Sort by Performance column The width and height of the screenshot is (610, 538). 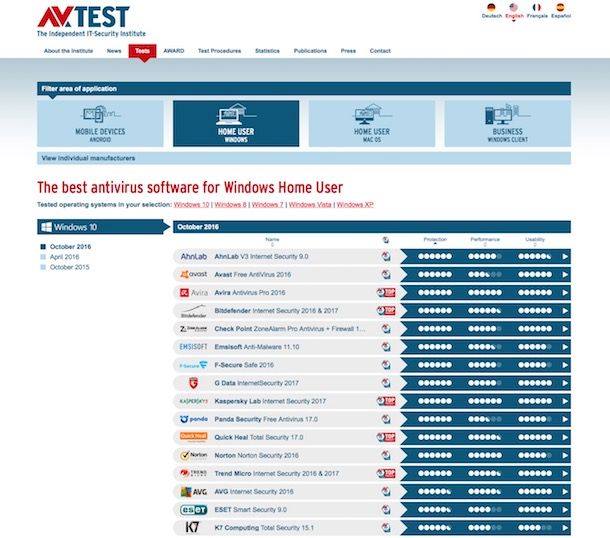[x=485, y=241]
